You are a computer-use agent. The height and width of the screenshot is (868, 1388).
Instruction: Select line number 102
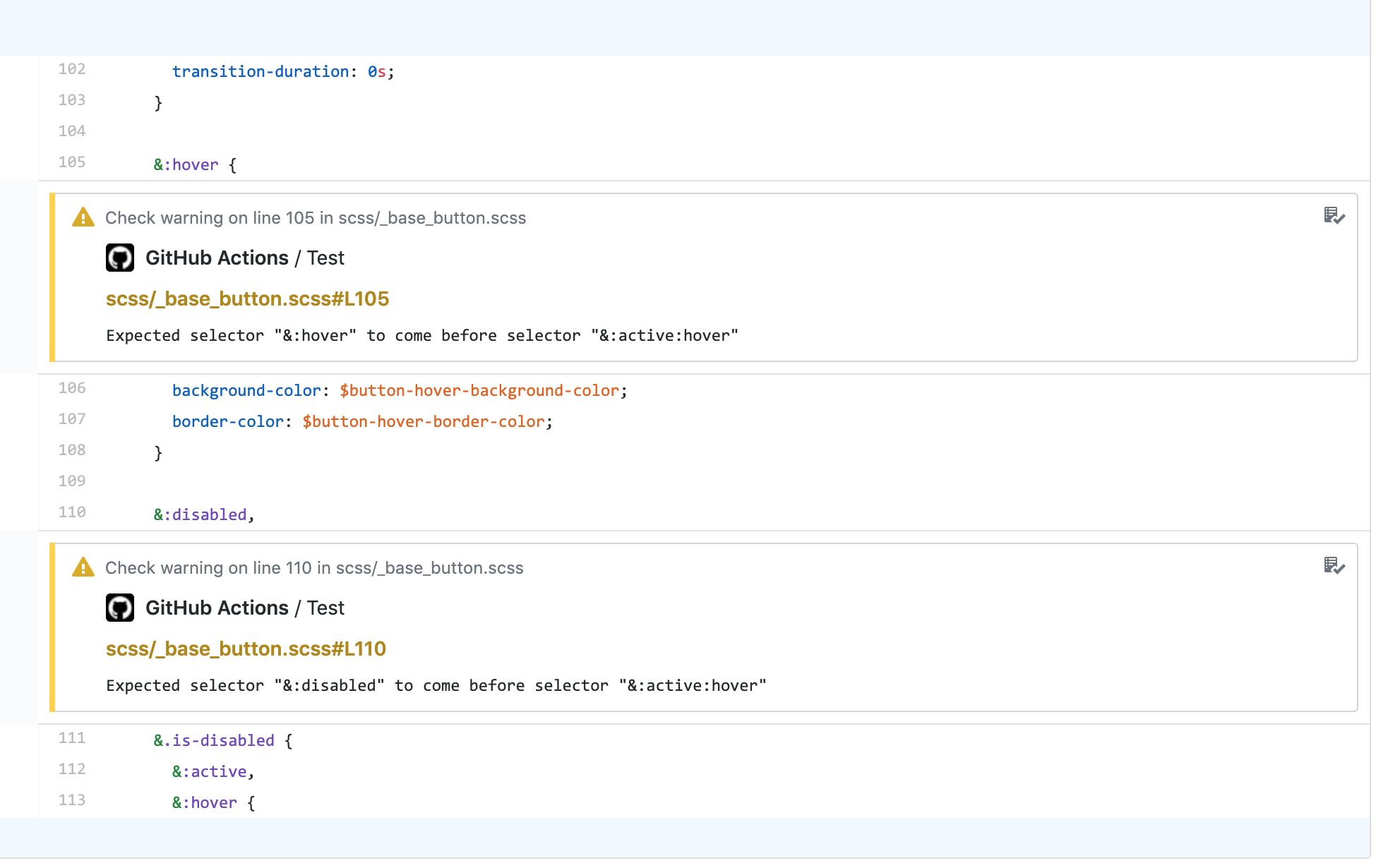pyautogui.click(x=72, y=69)
